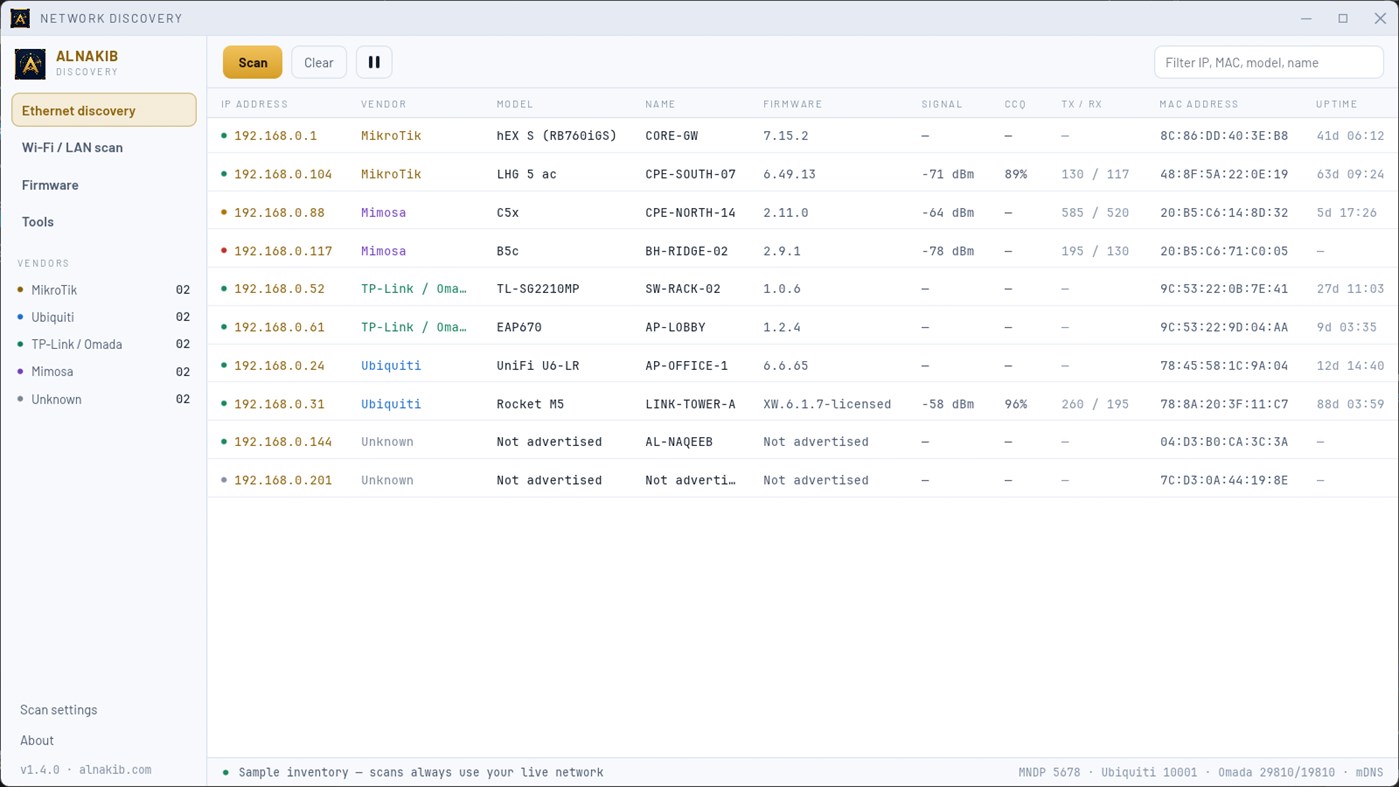Open IP address 192.168.0.104

click(283, 174)
